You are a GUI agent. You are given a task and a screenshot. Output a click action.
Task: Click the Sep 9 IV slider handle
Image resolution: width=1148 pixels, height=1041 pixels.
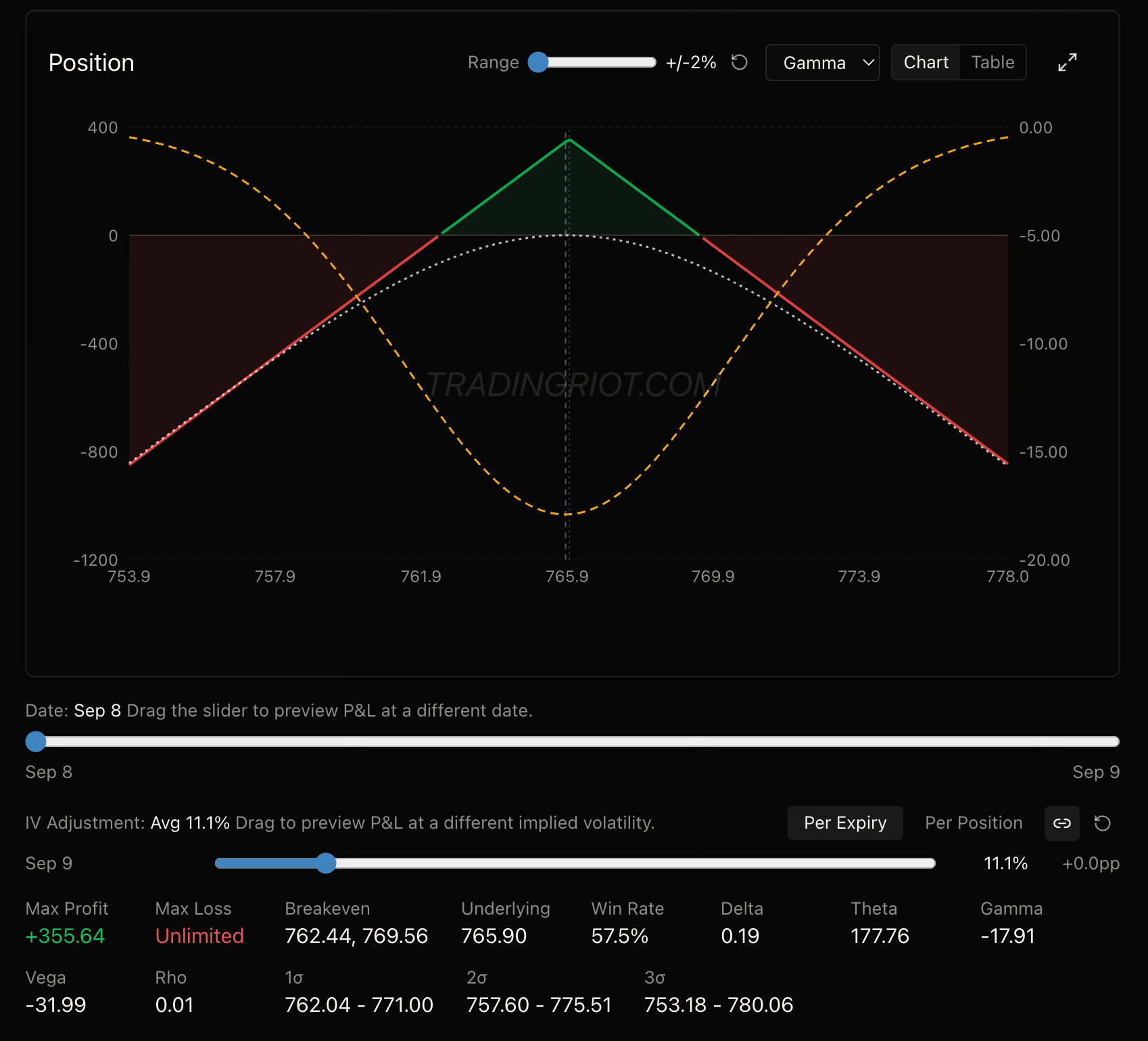coord(326,863)
